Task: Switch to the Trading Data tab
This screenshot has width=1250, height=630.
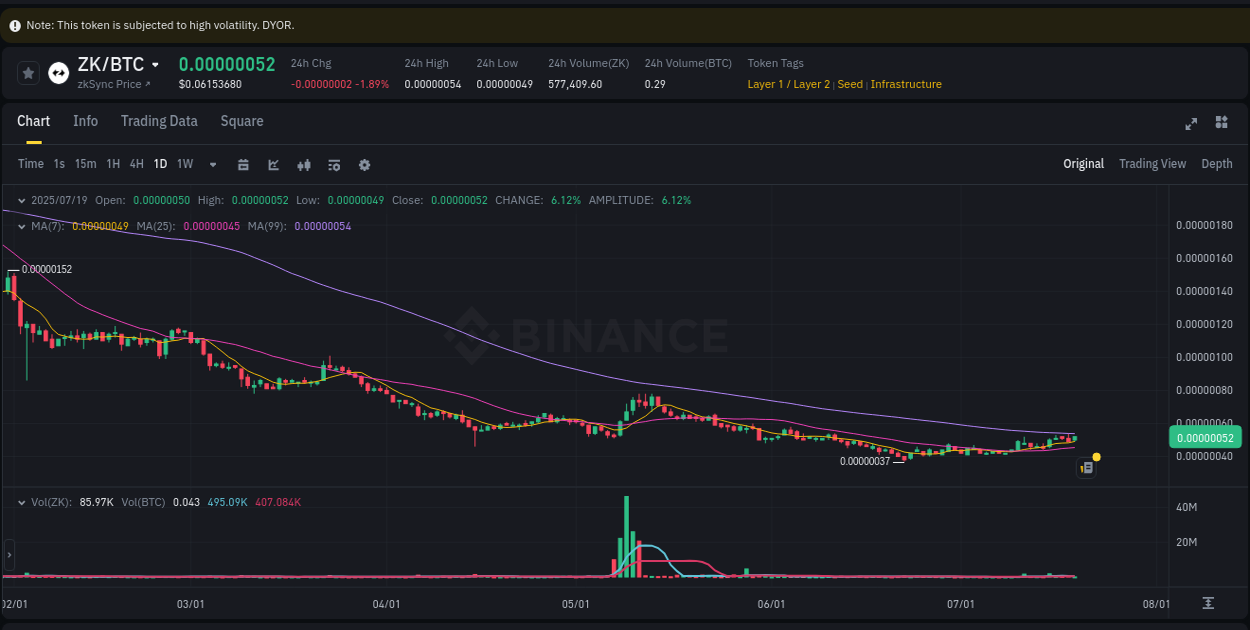Action: [159, 121]
